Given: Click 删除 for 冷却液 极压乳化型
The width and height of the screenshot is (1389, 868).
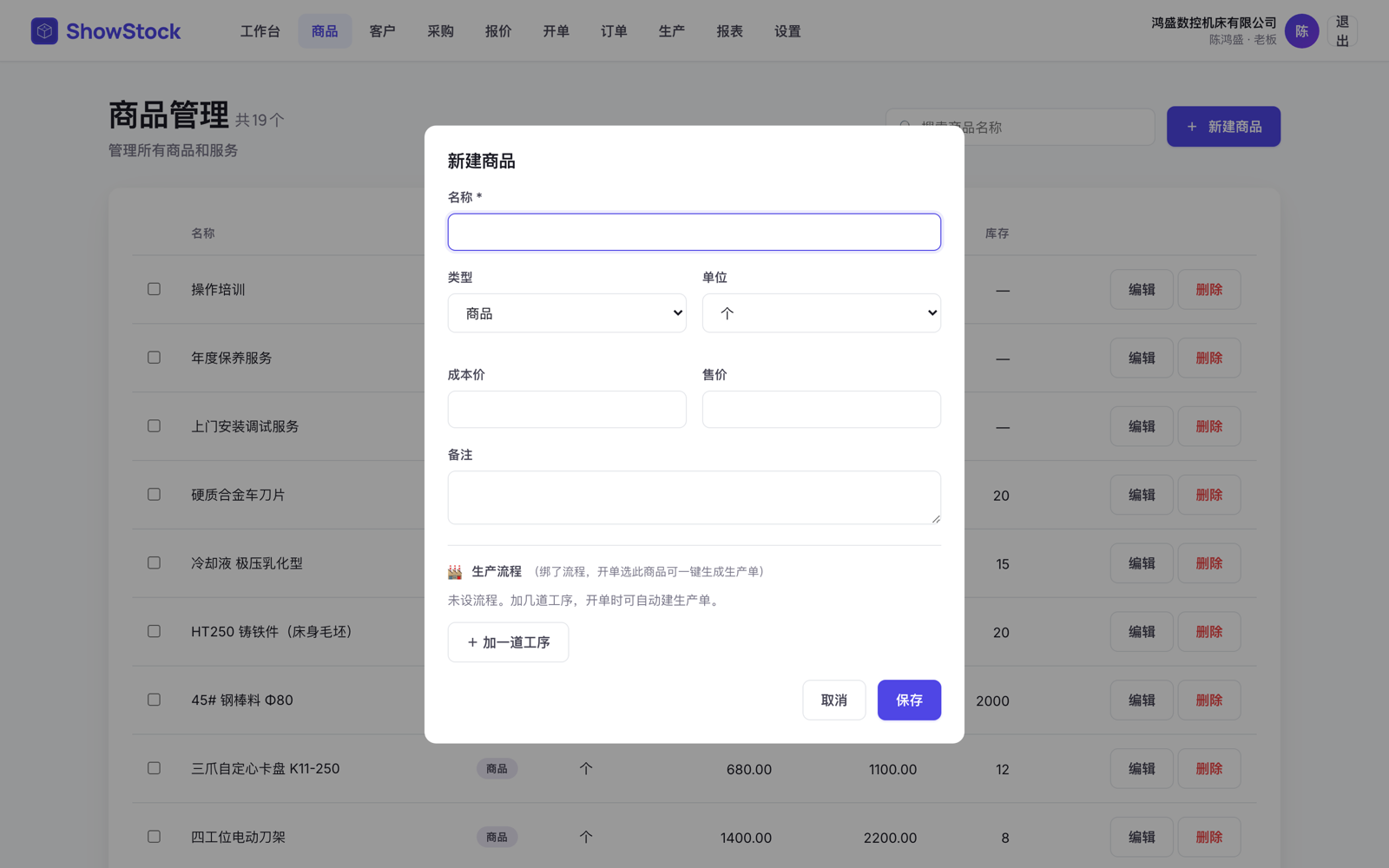Looking at the screenshot, I should [x=1209, y=563].
